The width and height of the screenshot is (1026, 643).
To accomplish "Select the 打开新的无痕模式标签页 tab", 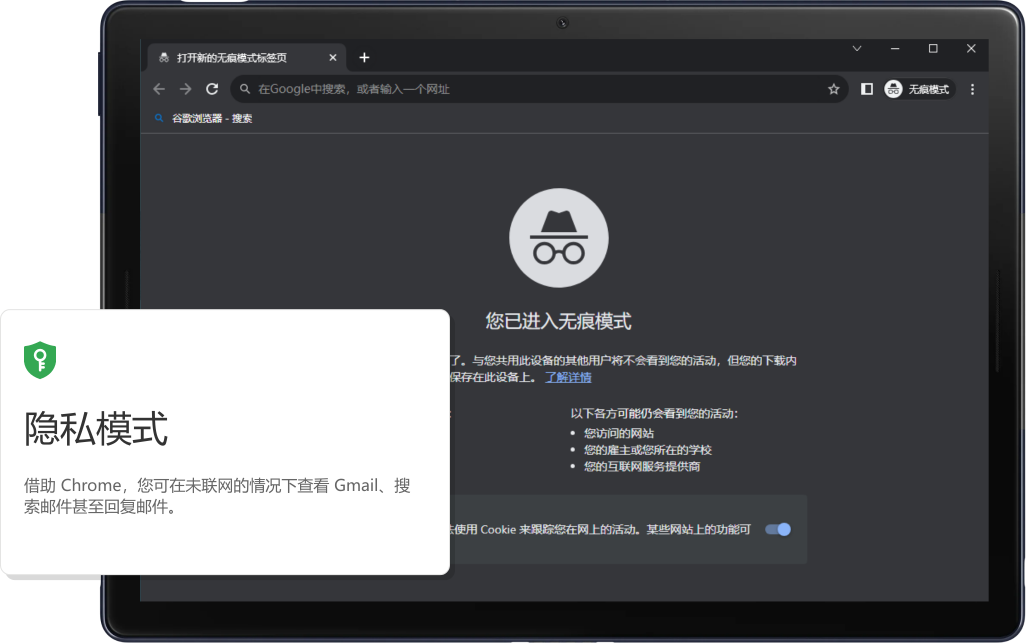I will pos(247,58).
